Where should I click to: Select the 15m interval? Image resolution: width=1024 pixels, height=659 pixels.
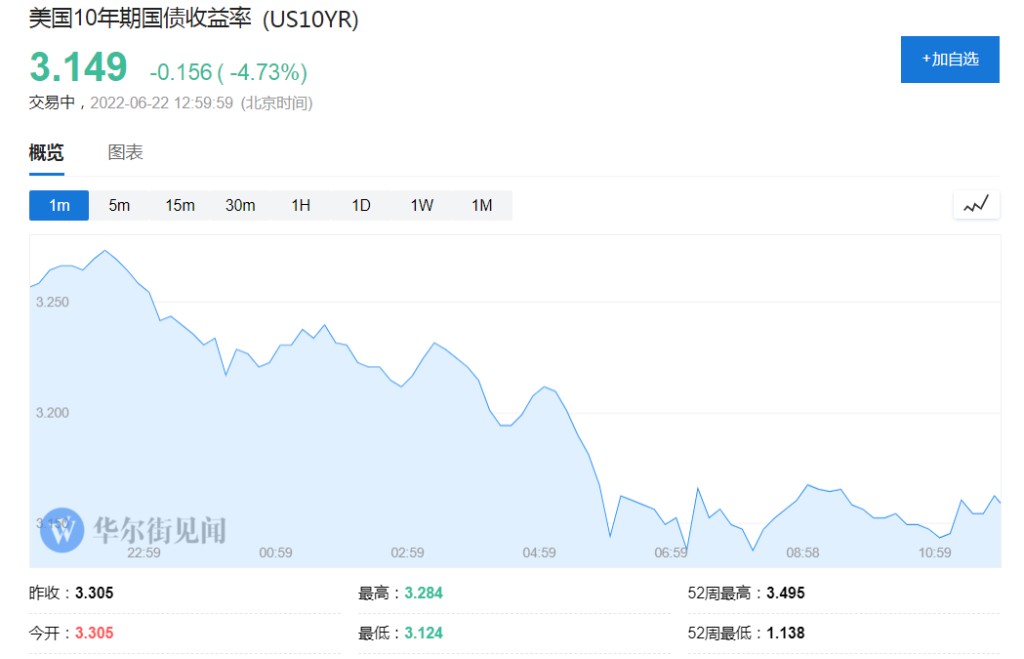point(180,205)
